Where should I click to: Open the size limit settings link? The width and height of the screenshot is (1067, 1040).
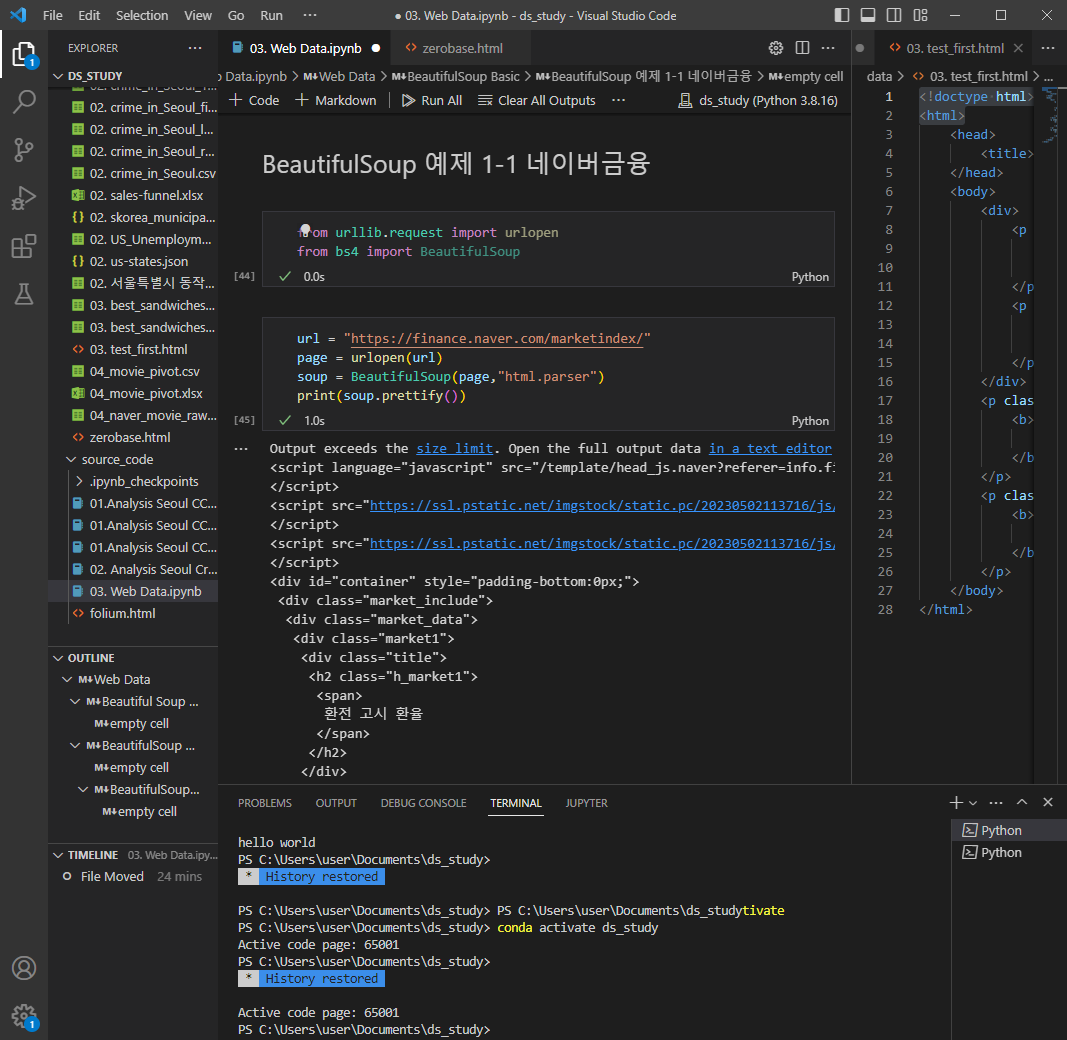pyautogui.click(x=454, y=449)
